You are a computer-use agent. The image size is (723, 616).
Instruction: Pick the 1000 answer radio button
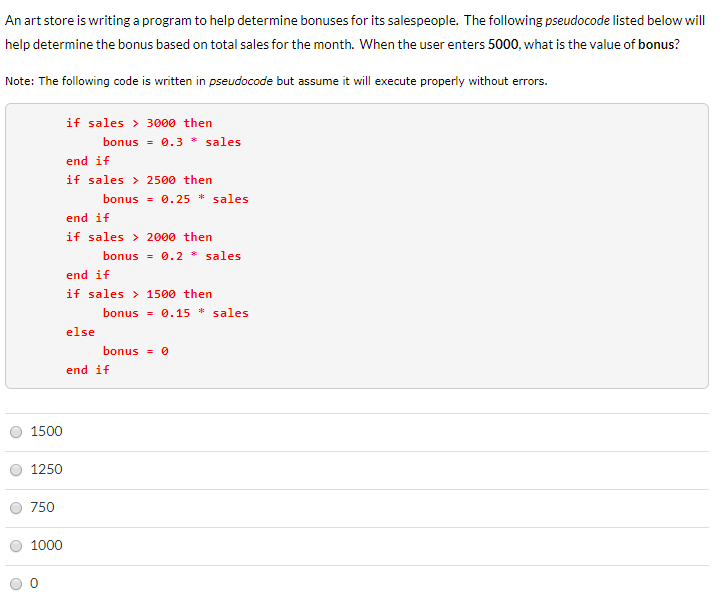click(16, 546)
